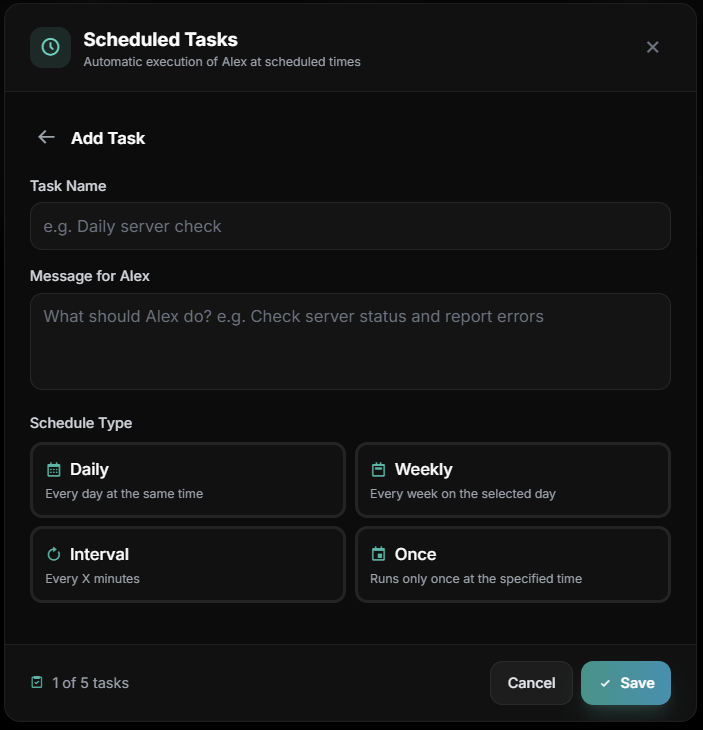
Task: Click the "Every X minutes" description
Action: [x=92, y=579]
